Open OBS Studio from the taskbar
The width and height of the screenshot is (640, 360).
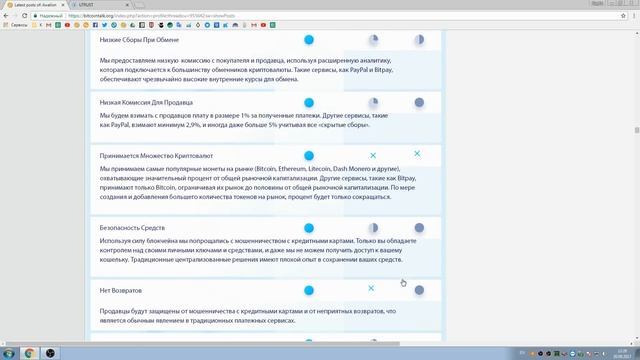[50, 353]
